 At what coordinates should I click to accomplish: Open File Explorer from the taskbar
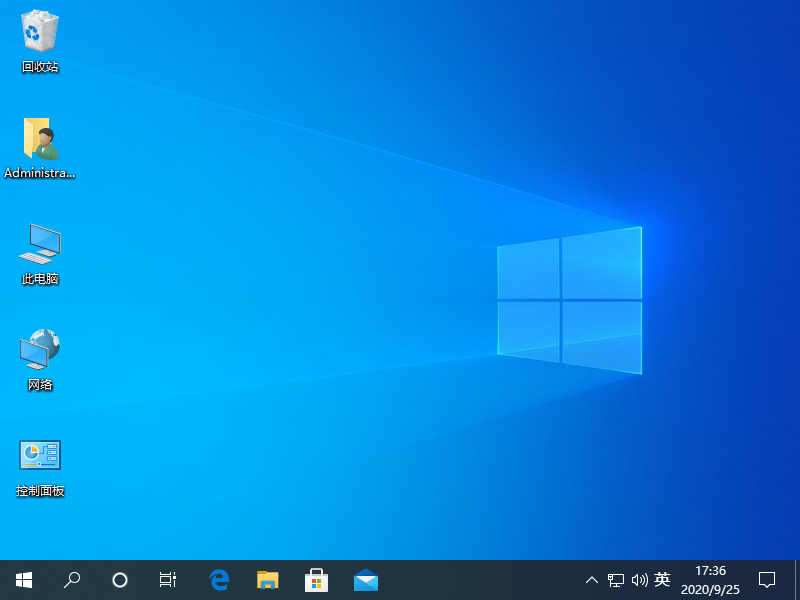pyautogui.click(x=268, y=579)
